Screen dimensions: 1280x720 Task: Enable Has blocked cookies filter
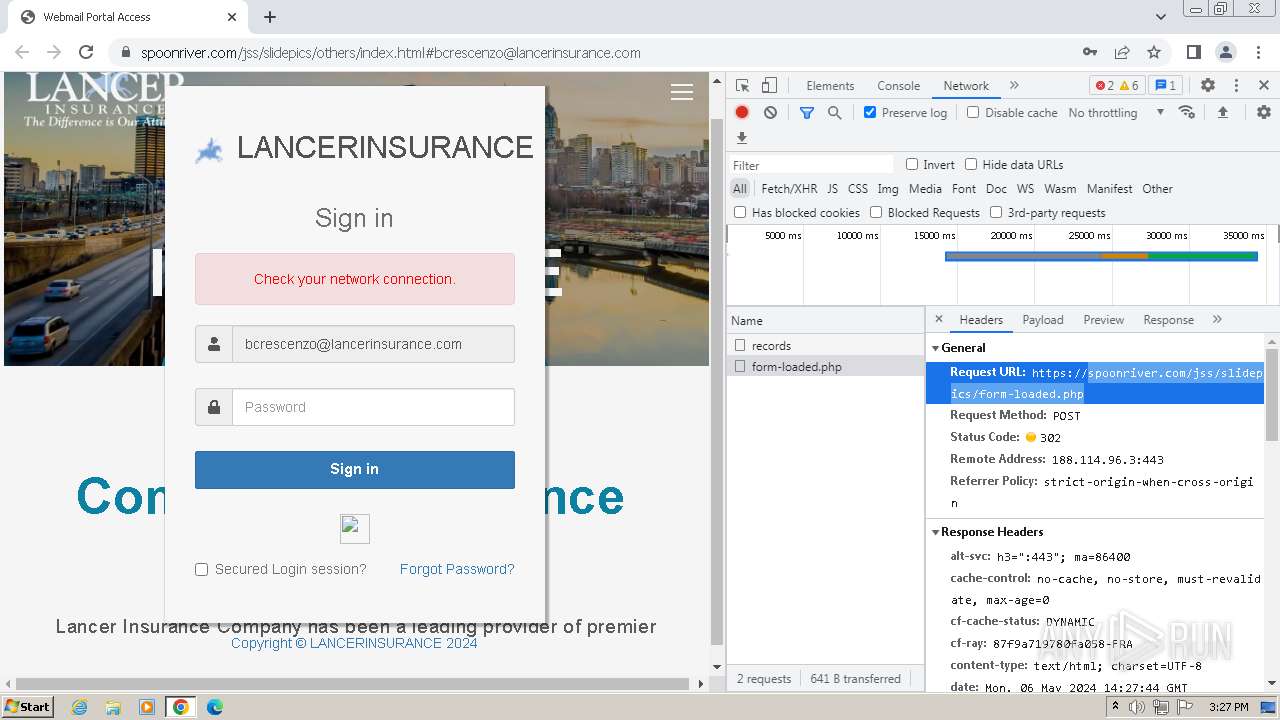coord(740,212)
